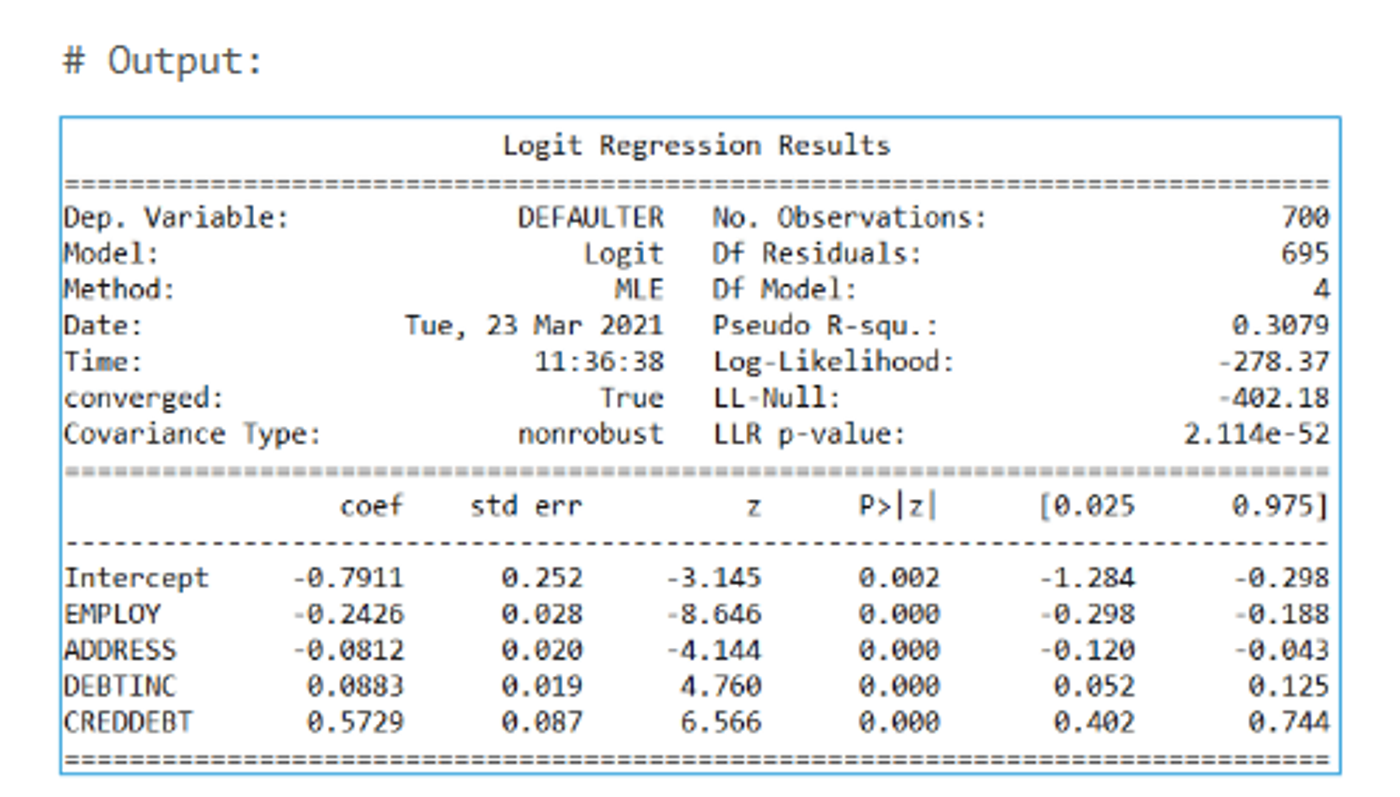Viewport: 1400px width, 797px height.
Task: Click the CREDDEBT upper bound 0.744
Action: (x=1289, y=722)
